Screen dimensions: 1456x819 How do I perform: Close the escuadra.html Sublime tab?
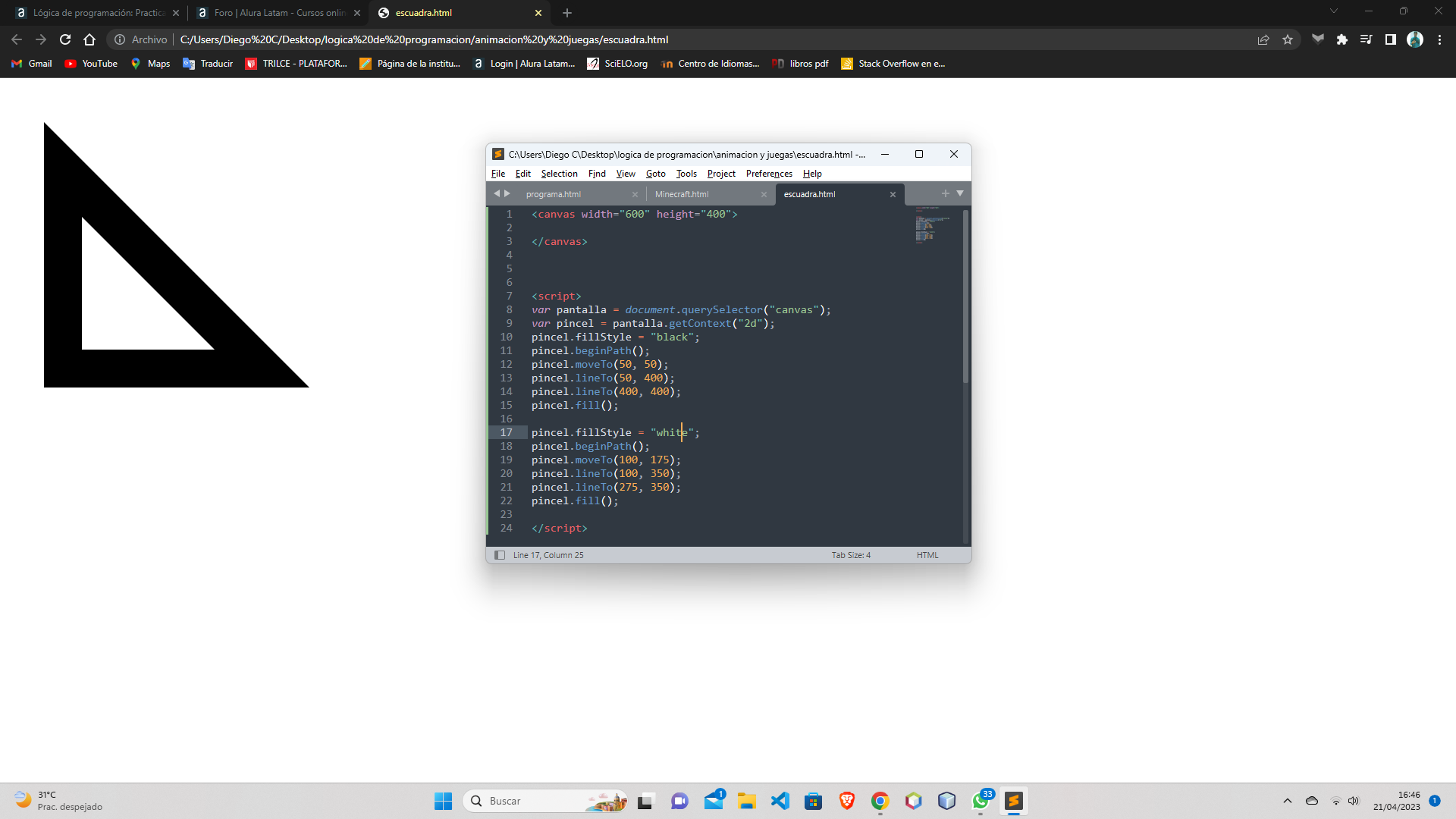pyautogui.click(x=893, y=195)
